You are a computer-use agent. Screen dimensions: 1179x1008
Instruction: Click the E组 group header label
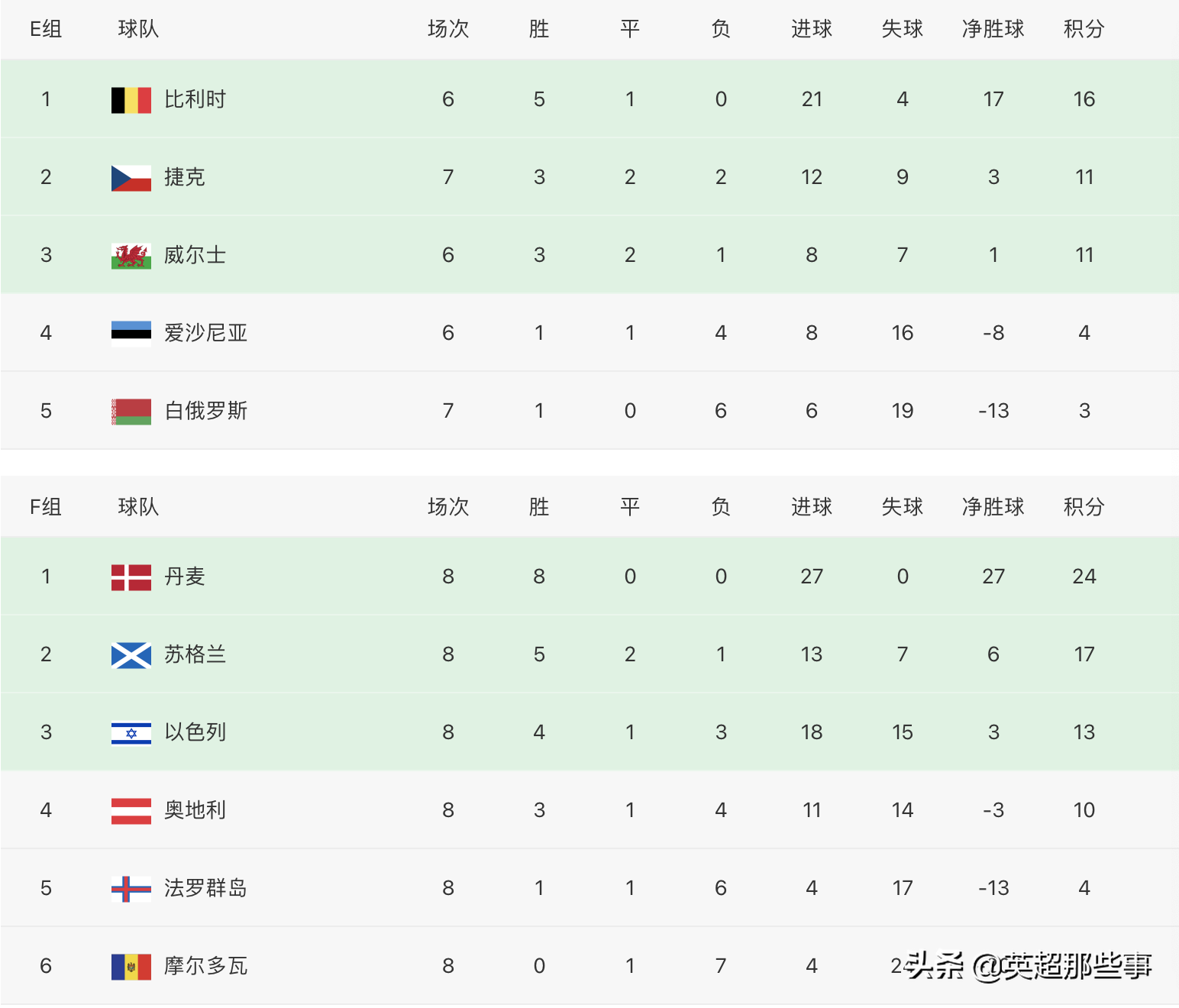pyautogui.click(x=46, y=29)
